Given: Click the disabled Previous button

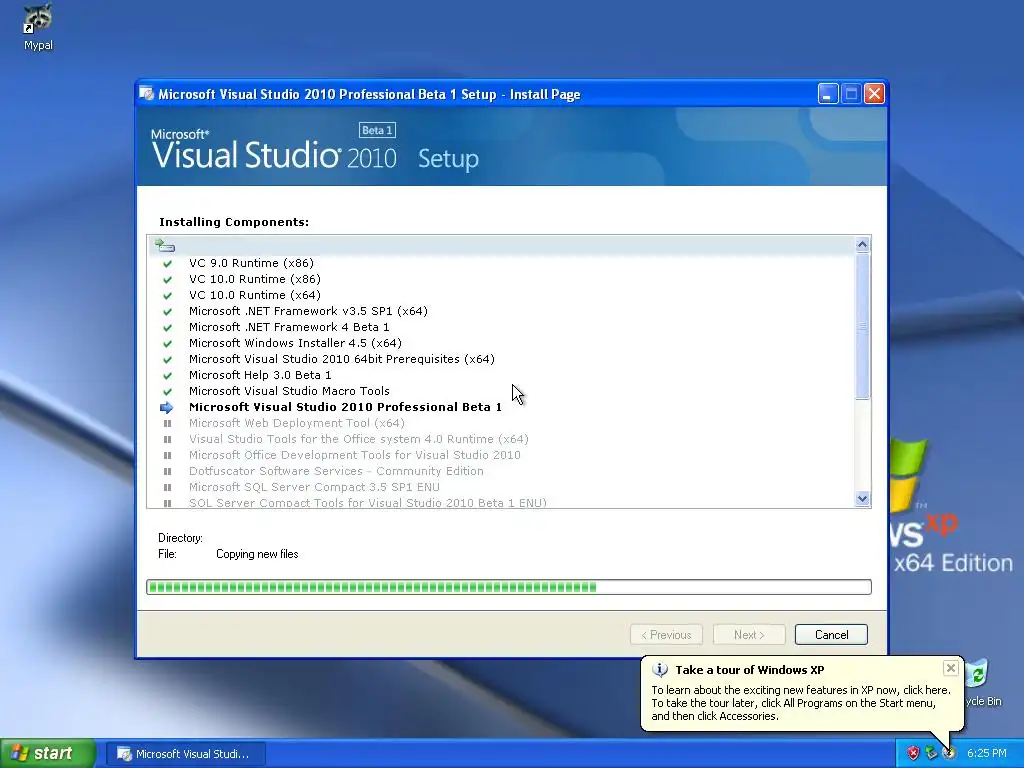Looking at the screenshot, I should coord(666,635).
